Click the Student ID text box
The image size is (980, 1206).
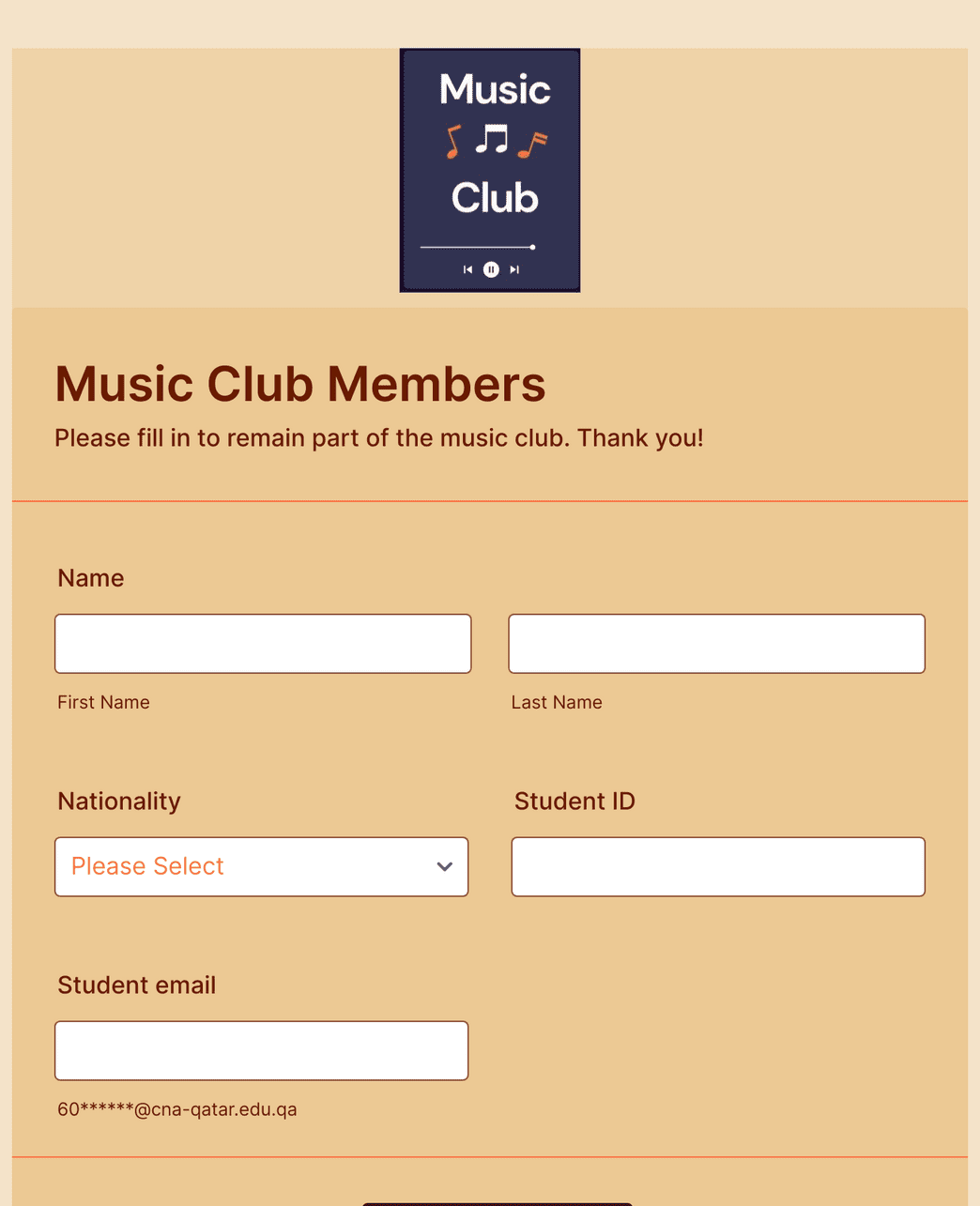click(x=717, y=866)
